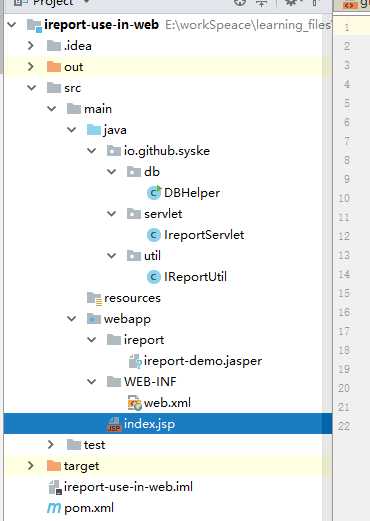
Task: Select the io.github.syske package label
Action: [167, 151]
